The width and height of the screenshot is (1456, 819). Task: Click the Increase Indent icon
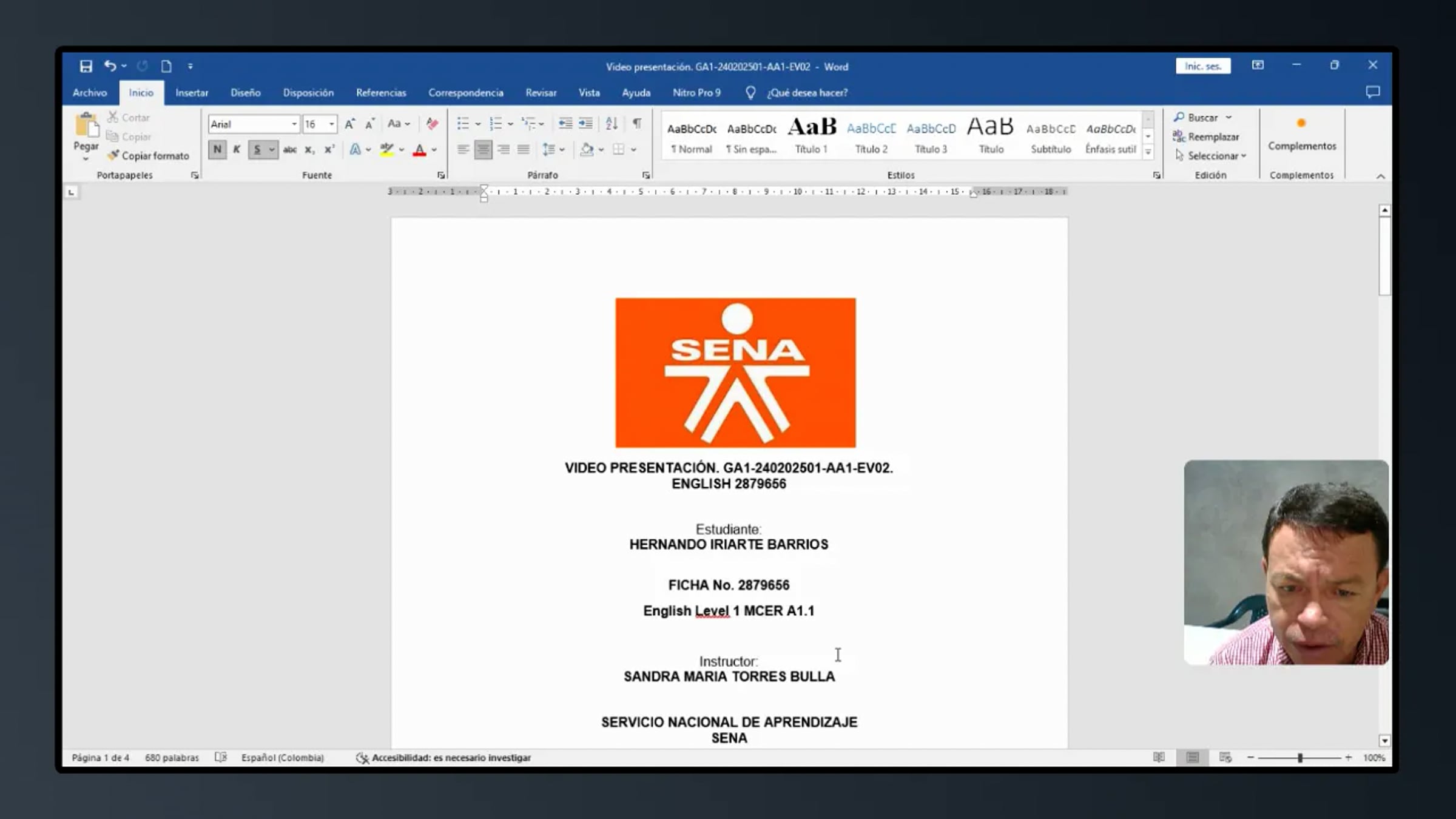[x=585, y=124]
